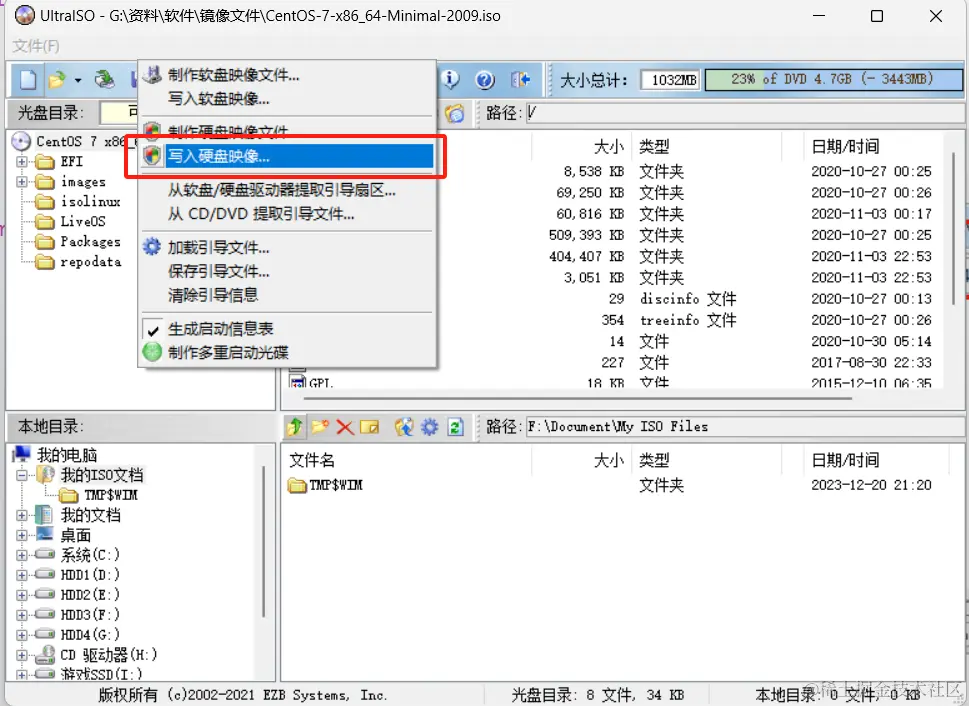Screen dimensions: 969x706
Task: Click the 类型 column header in disc list
Action: [654, 147]
